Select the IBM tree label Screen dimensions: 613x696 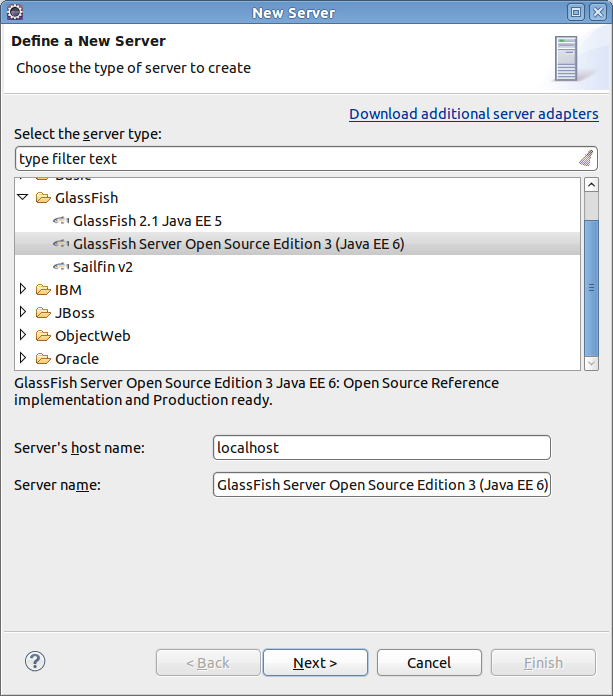click(68, 290)
